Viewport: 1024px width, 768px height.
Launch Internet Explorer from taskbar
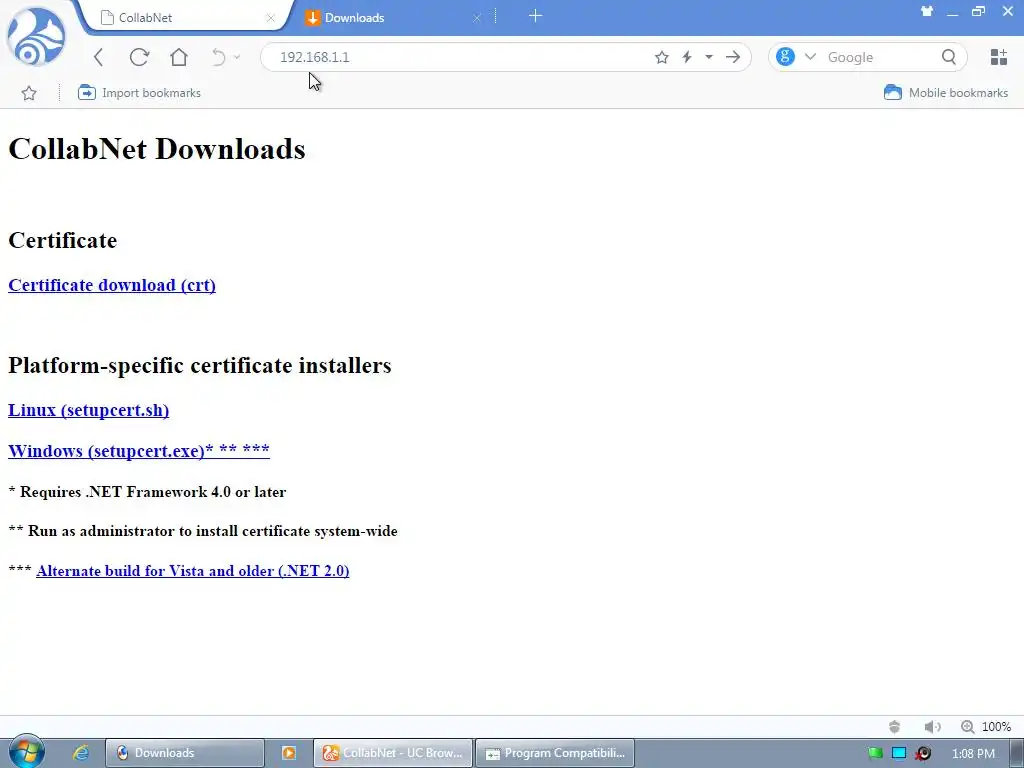point(81,753)
